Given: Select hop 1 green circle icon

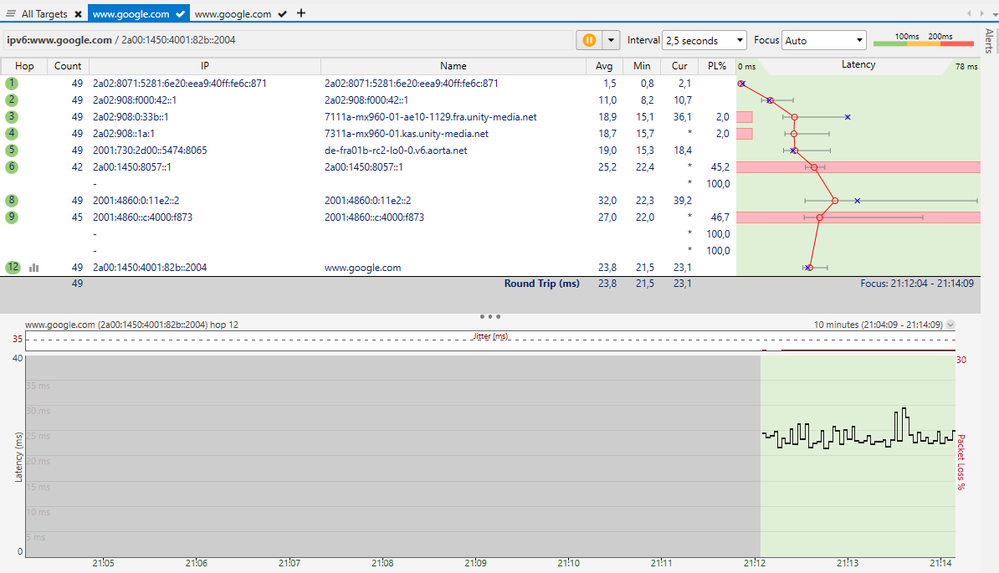Looking at the screenshot, I should tap(11, 83).
